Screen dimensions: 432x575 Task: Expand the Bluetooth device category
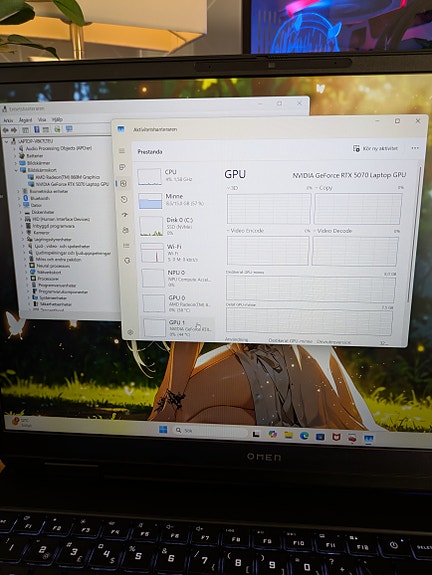click(20, 198)
